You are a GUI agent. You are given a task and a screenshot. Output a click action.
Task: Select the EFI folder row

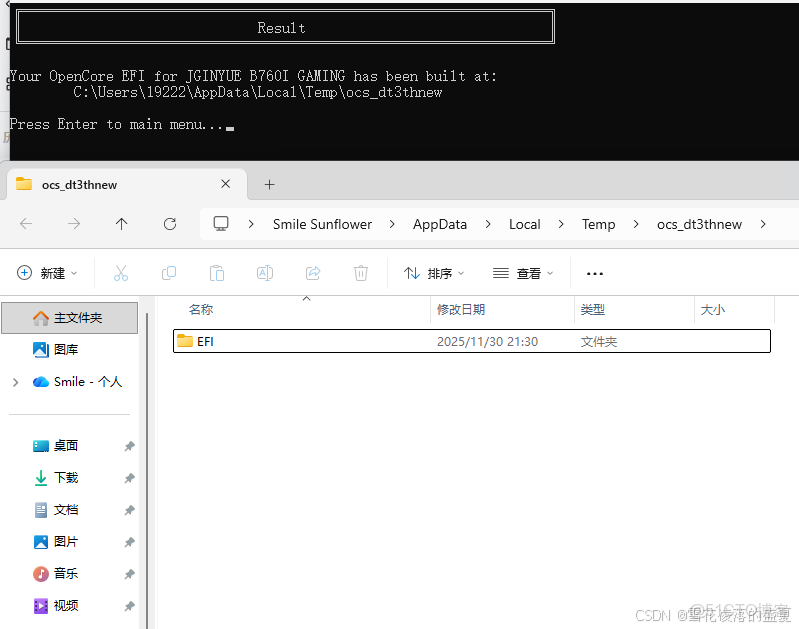472,341
